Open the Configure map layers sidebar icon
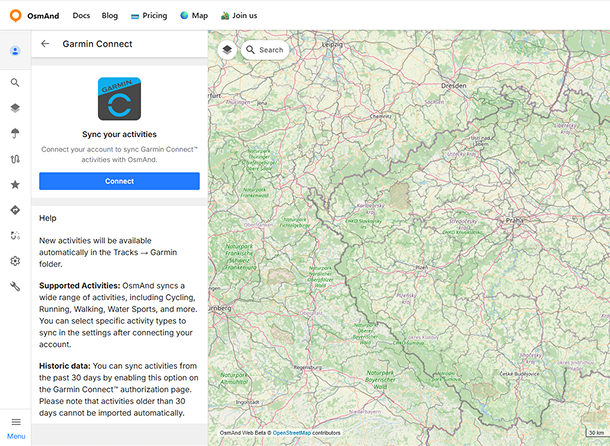The image size is (610, 446). tap(15, 108)
